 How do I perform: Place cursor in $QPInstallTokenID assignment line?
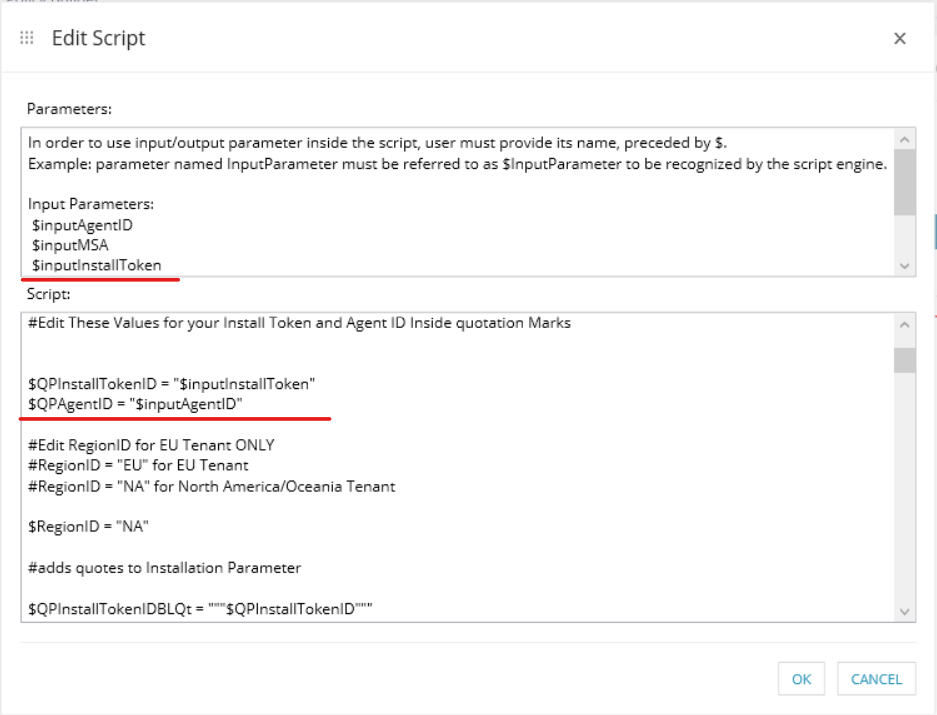172,384
